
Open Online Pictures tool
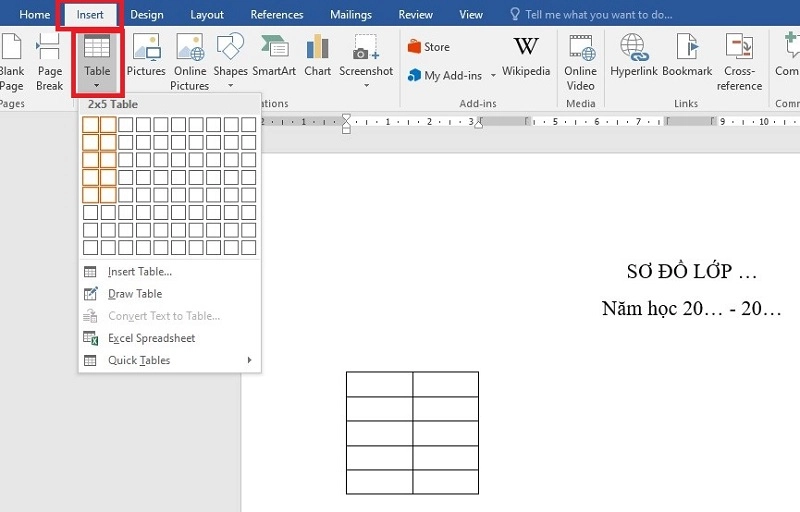point(189,60)
